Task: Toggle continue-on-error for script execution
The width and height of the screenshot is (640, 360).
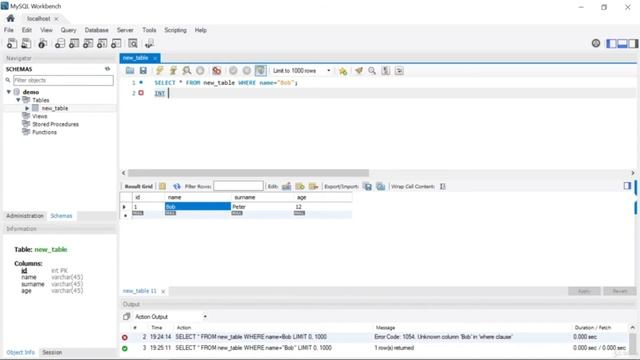Action: click(217, 71)
